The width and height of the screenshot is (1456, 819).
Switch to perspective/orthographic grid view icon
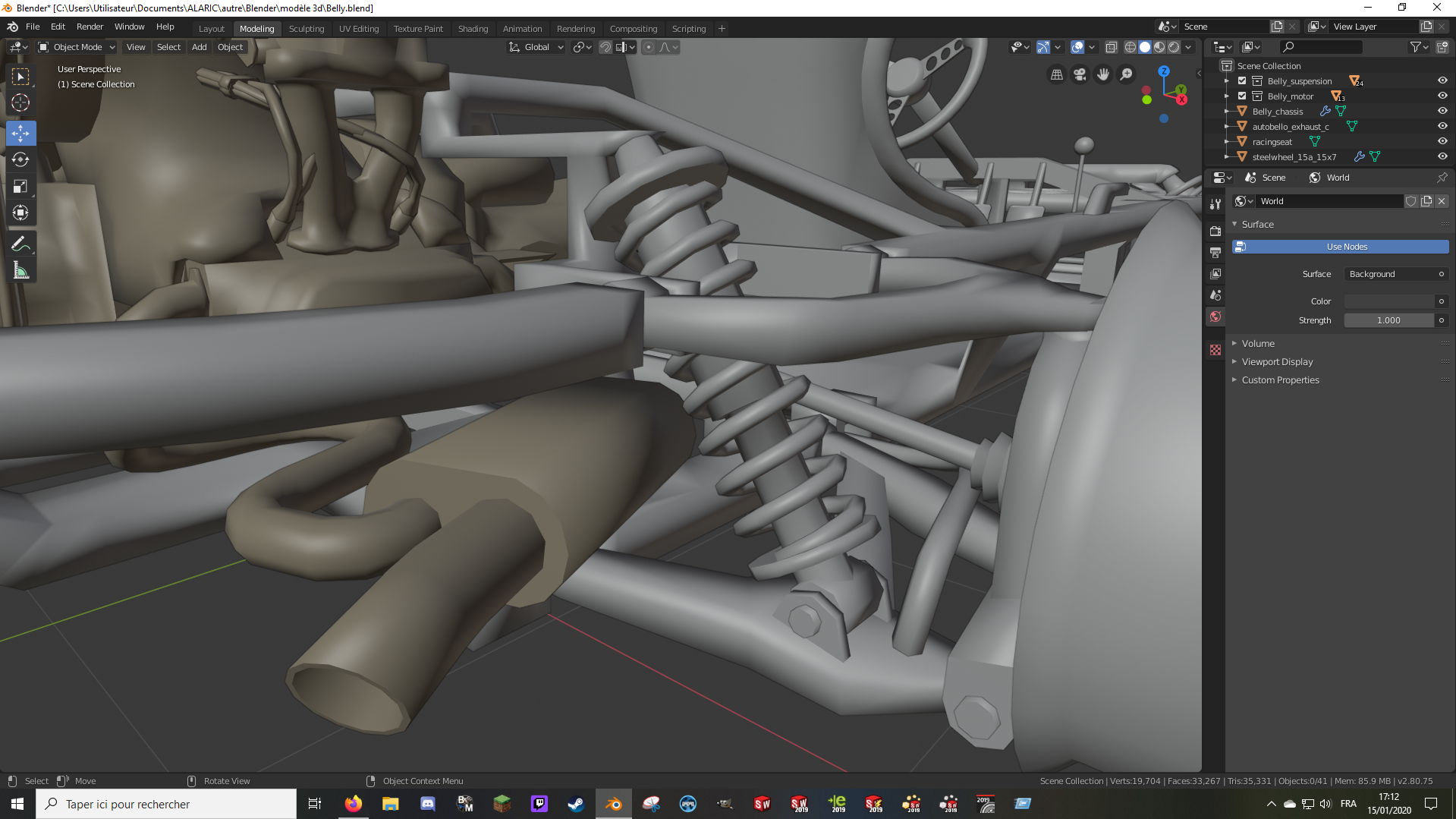(1056, 74)
